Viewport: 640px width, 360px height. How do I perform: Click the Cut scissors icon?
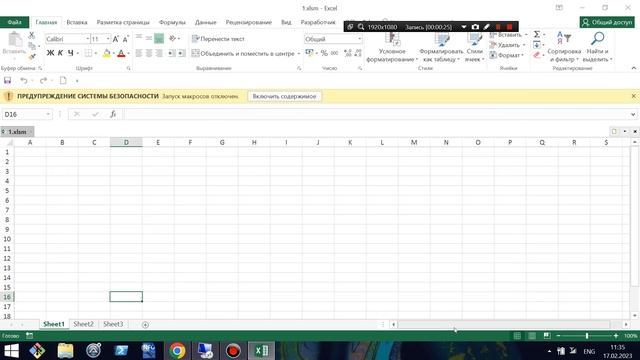click(31, 36)
